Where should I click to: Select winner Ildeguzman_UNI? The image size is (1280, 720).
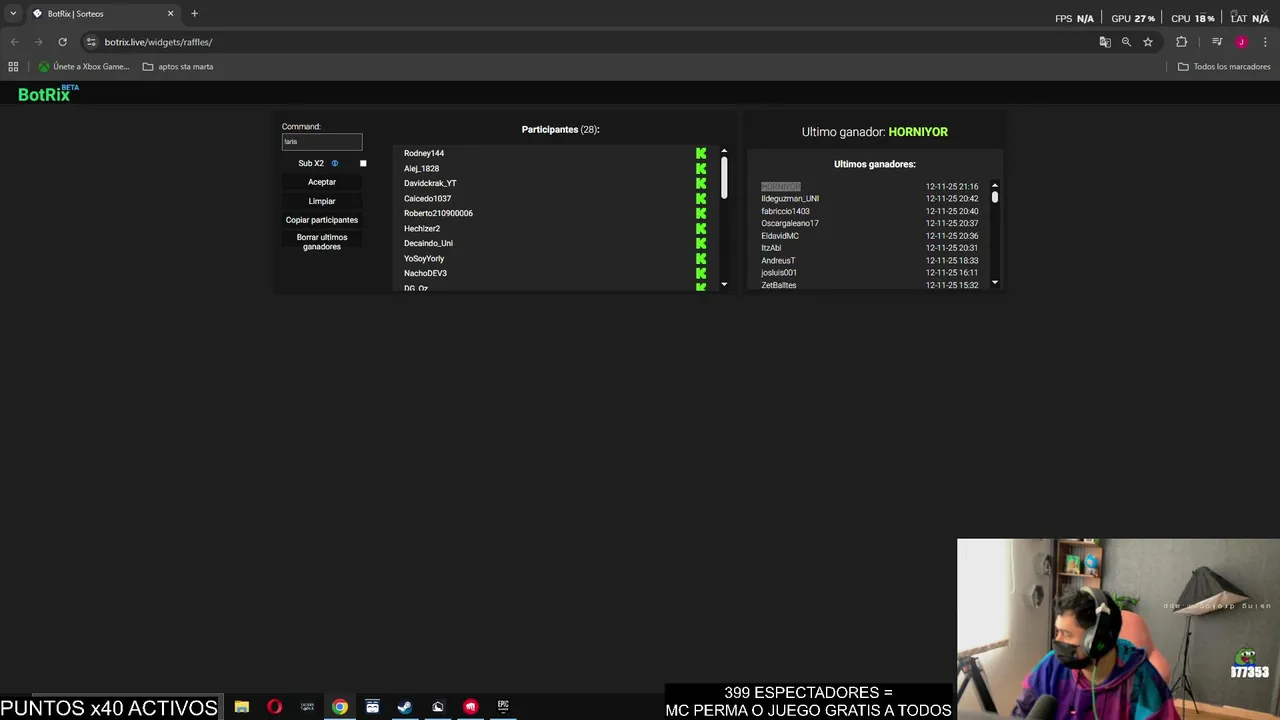(790, 199)
